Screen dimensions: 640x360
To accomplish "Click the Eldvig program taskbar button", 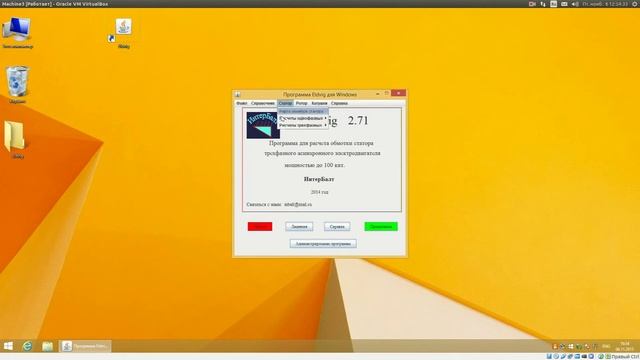I will pyautogui.click(x=85, y=346).
